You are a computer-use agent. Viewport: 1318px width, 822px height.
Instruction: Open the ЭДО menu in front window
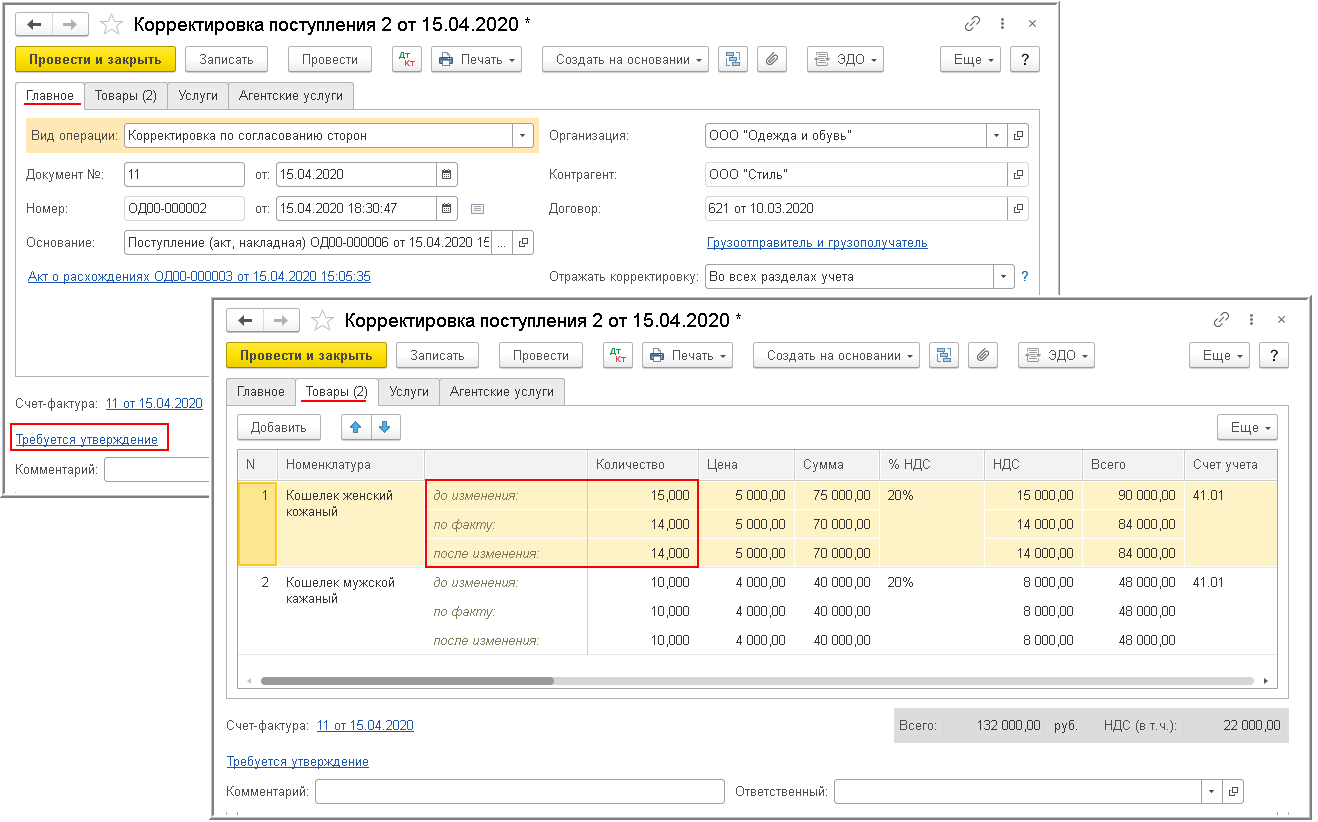pos(1056,355)
